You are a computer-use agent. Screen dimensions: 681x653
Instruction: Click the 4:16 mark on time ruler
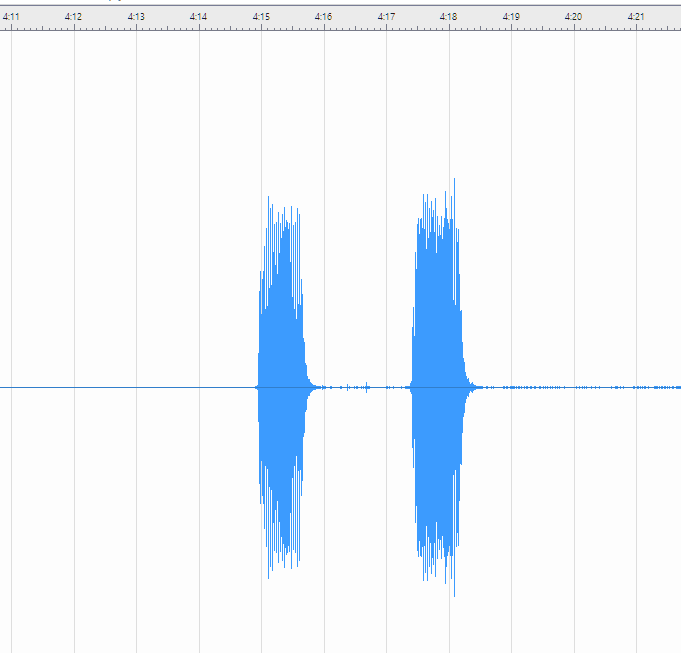pyautogui.click(x=324, y=17)
